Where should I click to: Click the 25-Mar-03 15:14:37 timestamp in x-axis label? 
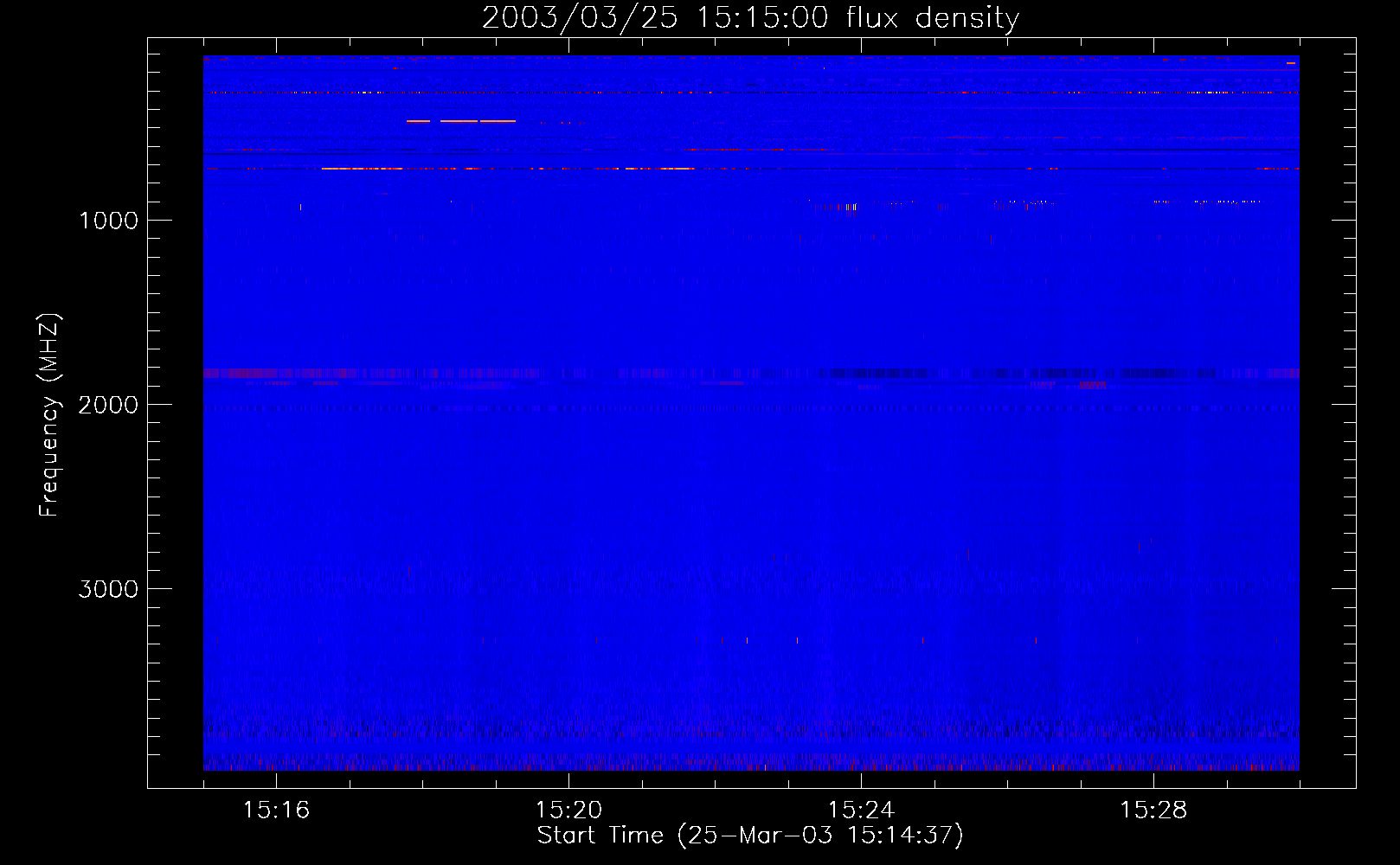coord(821,836)
